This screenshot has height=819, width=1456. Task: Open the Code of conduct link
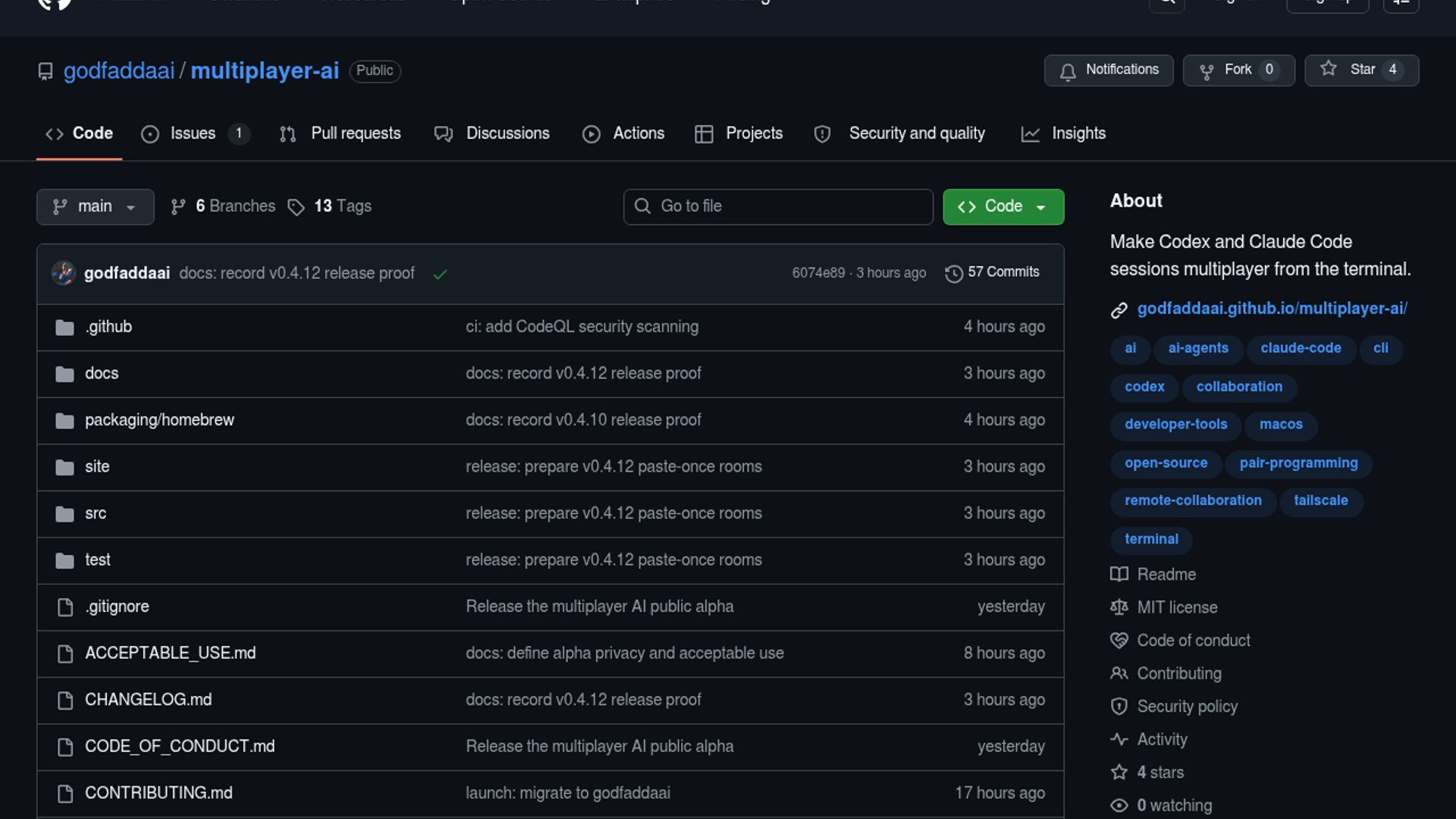click(1181, 641)
